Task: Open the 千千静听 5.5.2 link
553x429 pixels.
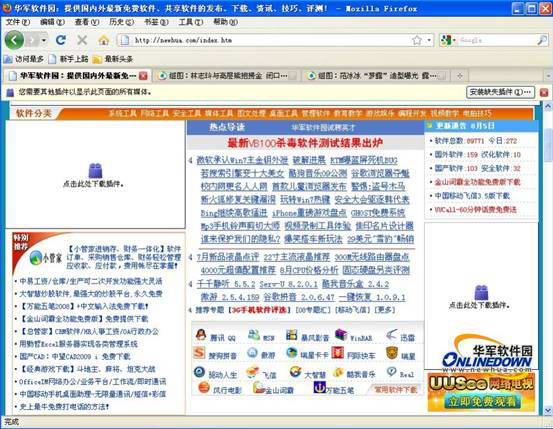Action: (x=226, y=284)
